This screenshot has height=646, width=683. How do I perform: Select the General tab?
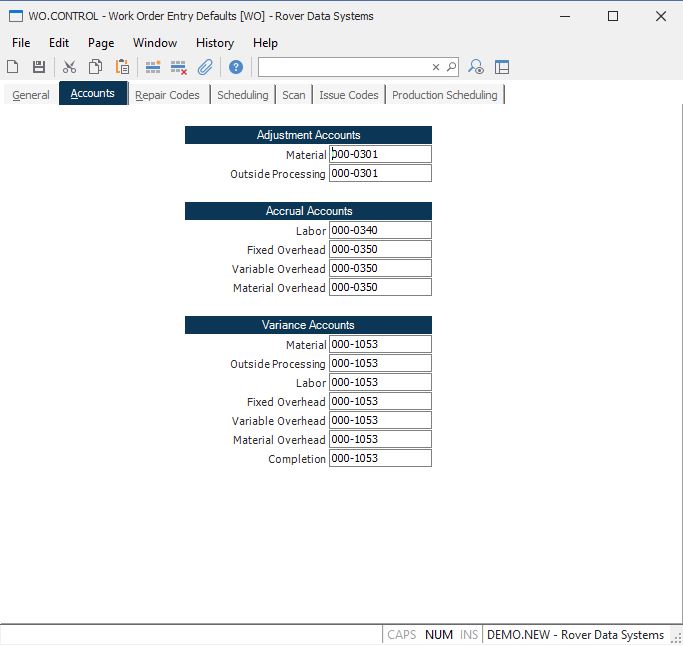[x=31, y=95]
